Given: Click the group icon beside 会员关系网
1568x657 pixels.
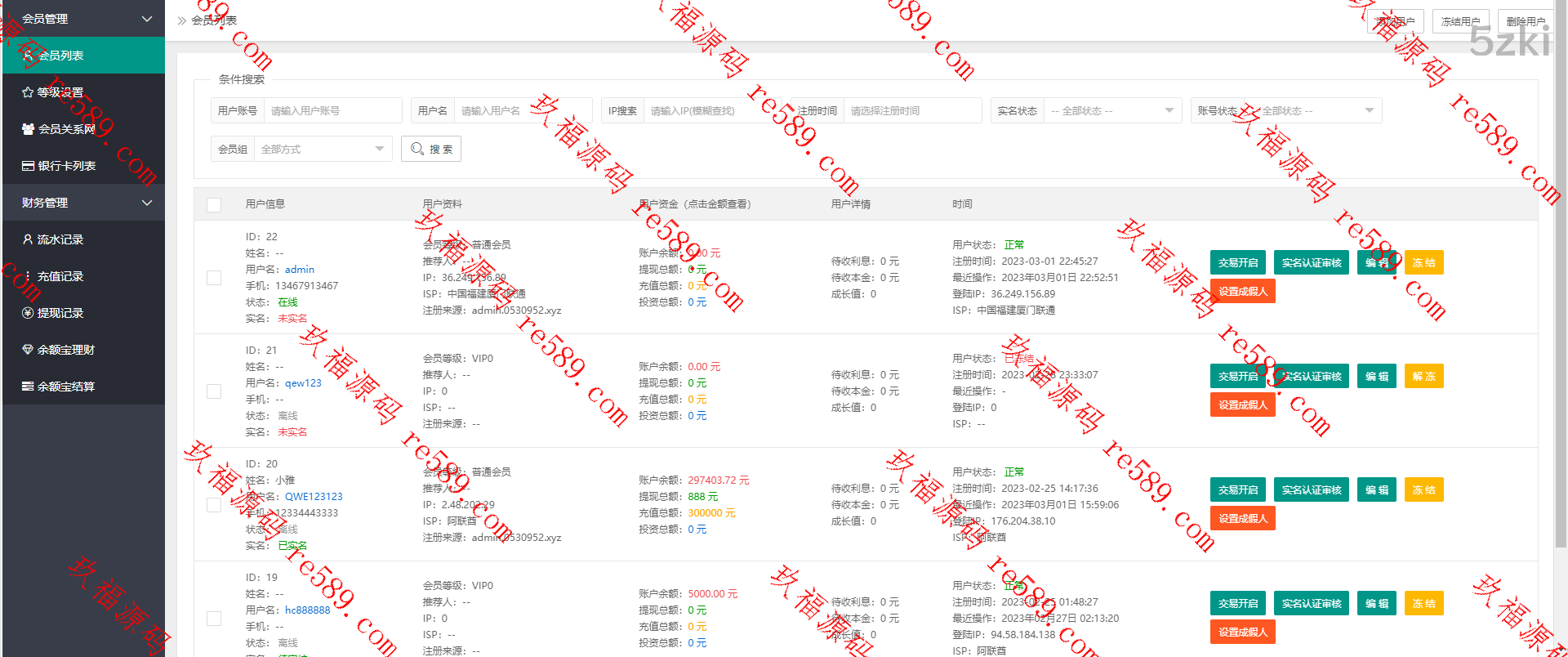Looking at the screenshot, I should click(28, 129).
